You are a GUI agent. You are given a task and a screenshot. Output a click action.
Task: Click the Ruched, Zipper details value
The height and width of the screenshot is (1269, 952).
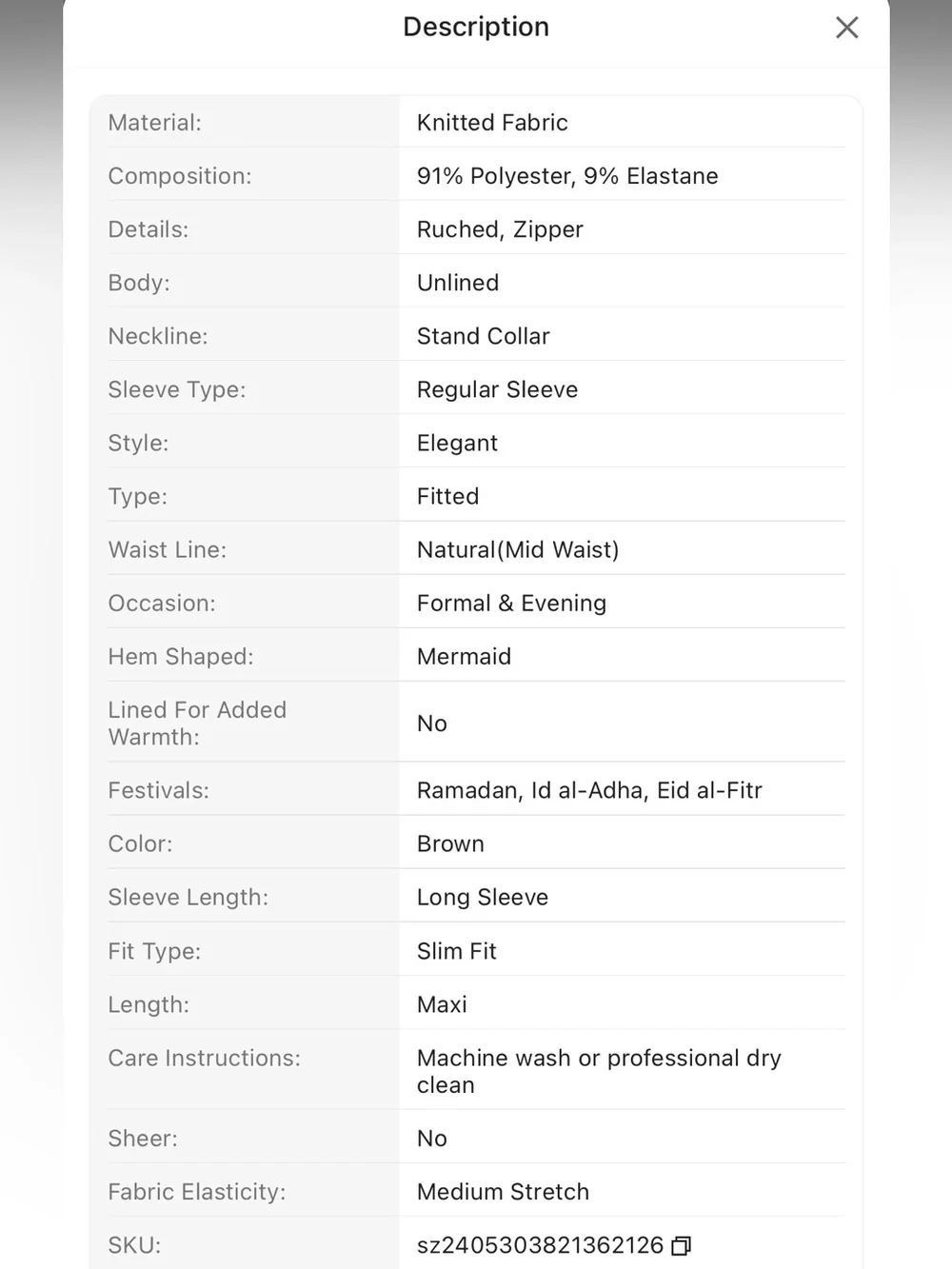(500, 229)
